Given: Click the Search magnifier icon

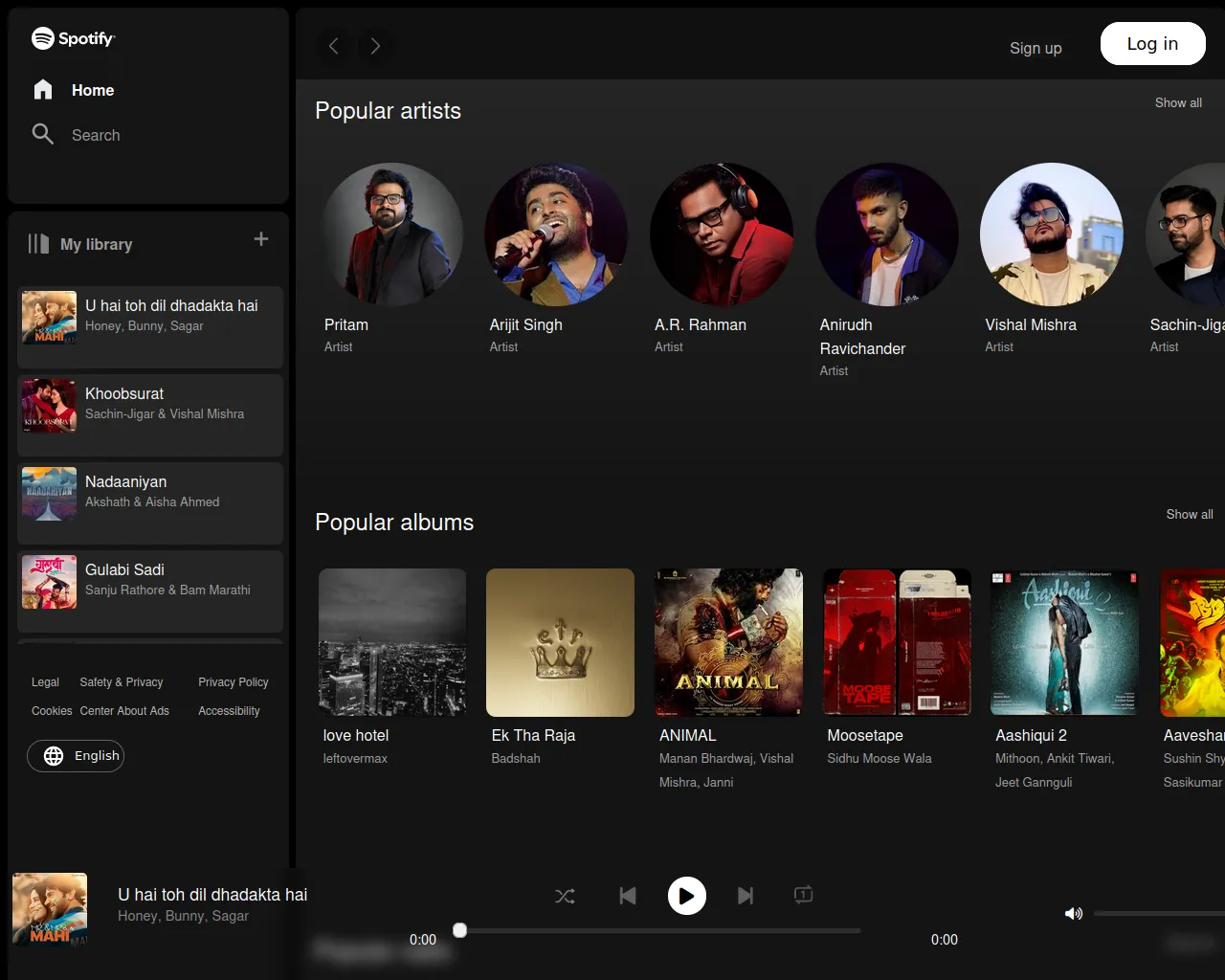Looking at the screenshot, I should tap(43, 134).
